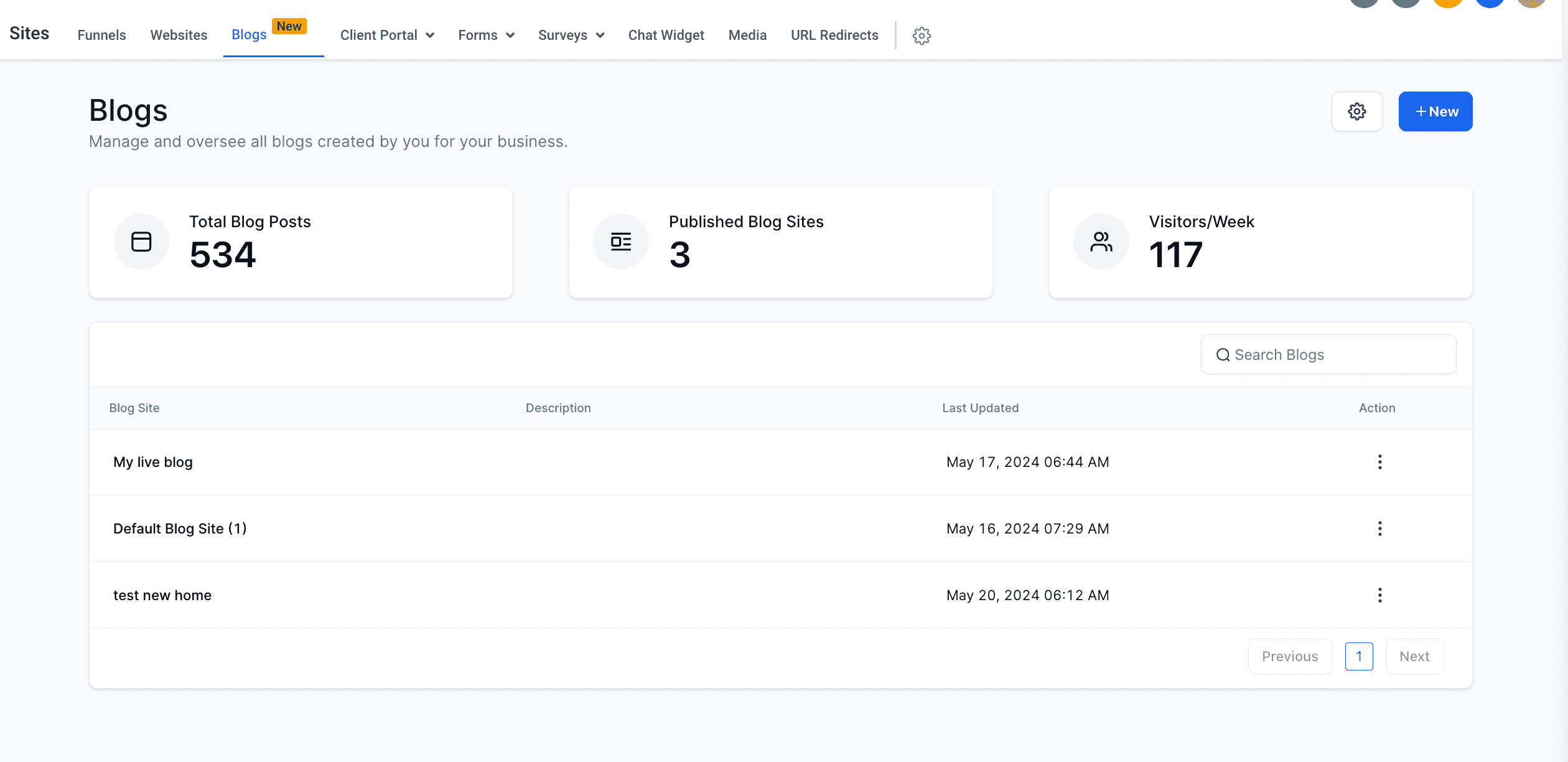Image resolution: width=1568 pixels, height=762 pixels.
Task: Switch to the Websites tab
Action: (x=179, y=35)
